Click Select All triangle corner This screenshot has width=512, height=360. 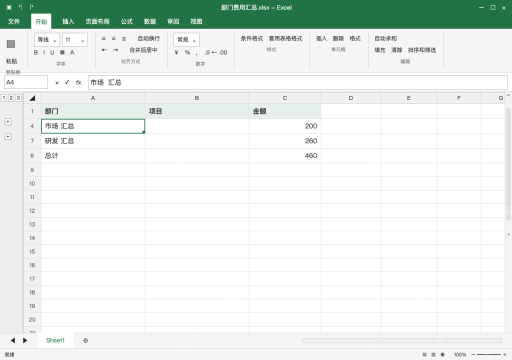tap(32, 98)
